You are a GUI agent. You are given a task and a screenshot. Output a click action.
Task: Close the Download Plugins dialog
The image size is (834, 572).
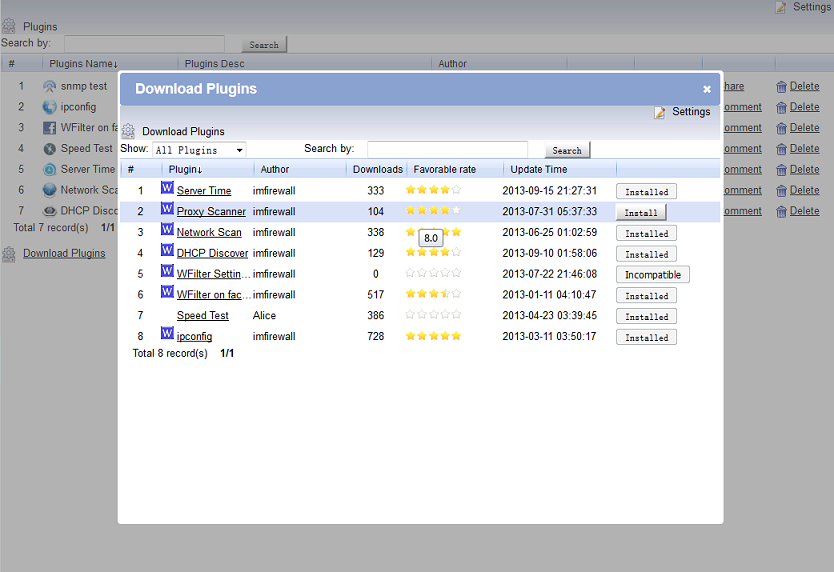[x=707, y=89]
